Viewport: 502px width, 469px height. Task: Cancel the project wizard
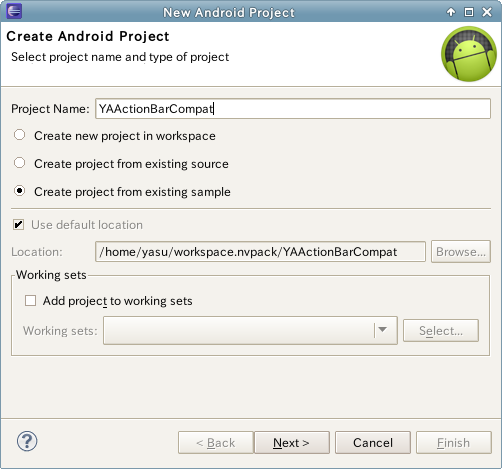coord(373,443)
